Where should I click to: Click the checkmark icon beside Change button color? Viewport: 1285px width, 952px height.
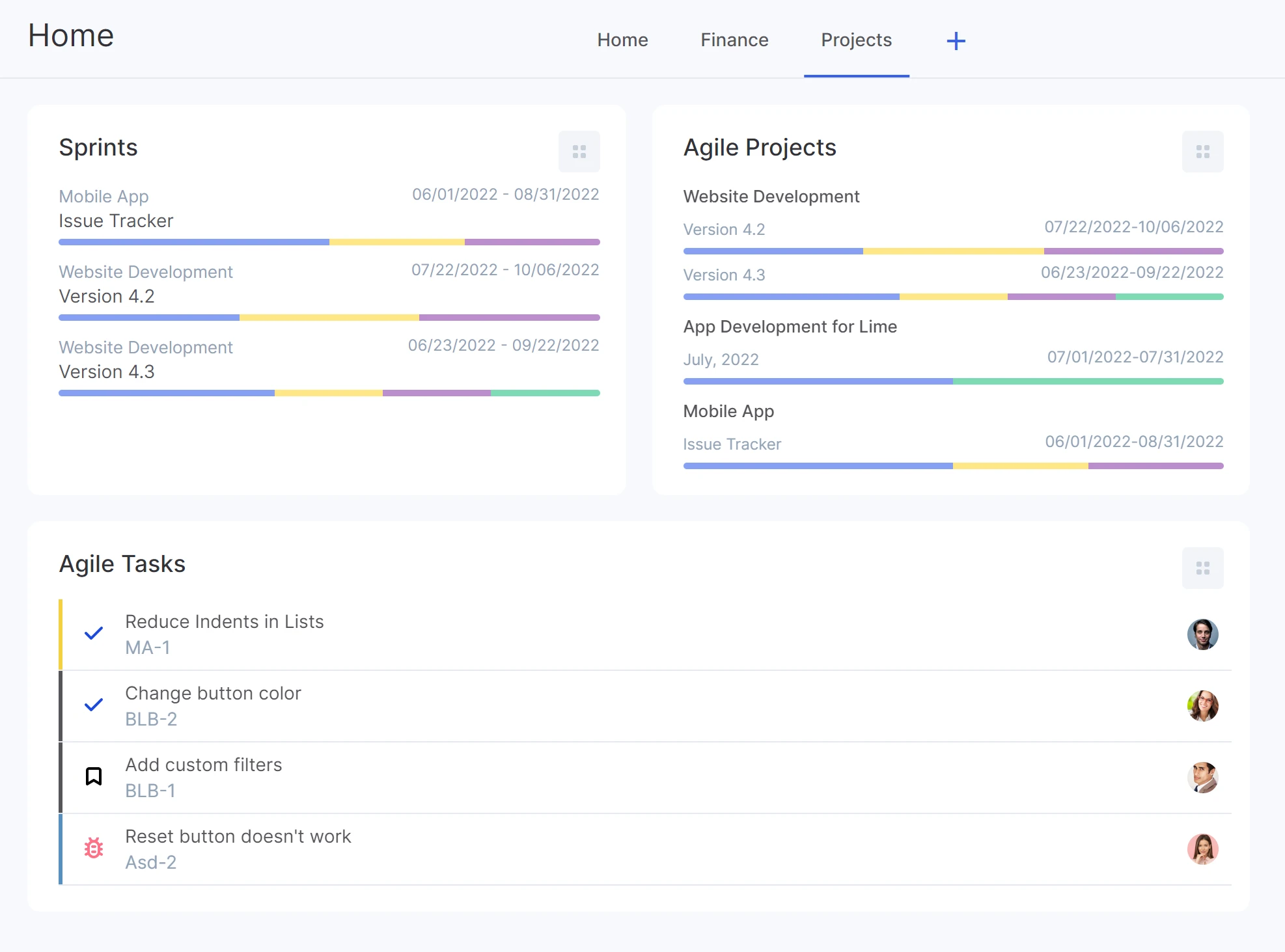pyautogui.click(x=94, y=705)
